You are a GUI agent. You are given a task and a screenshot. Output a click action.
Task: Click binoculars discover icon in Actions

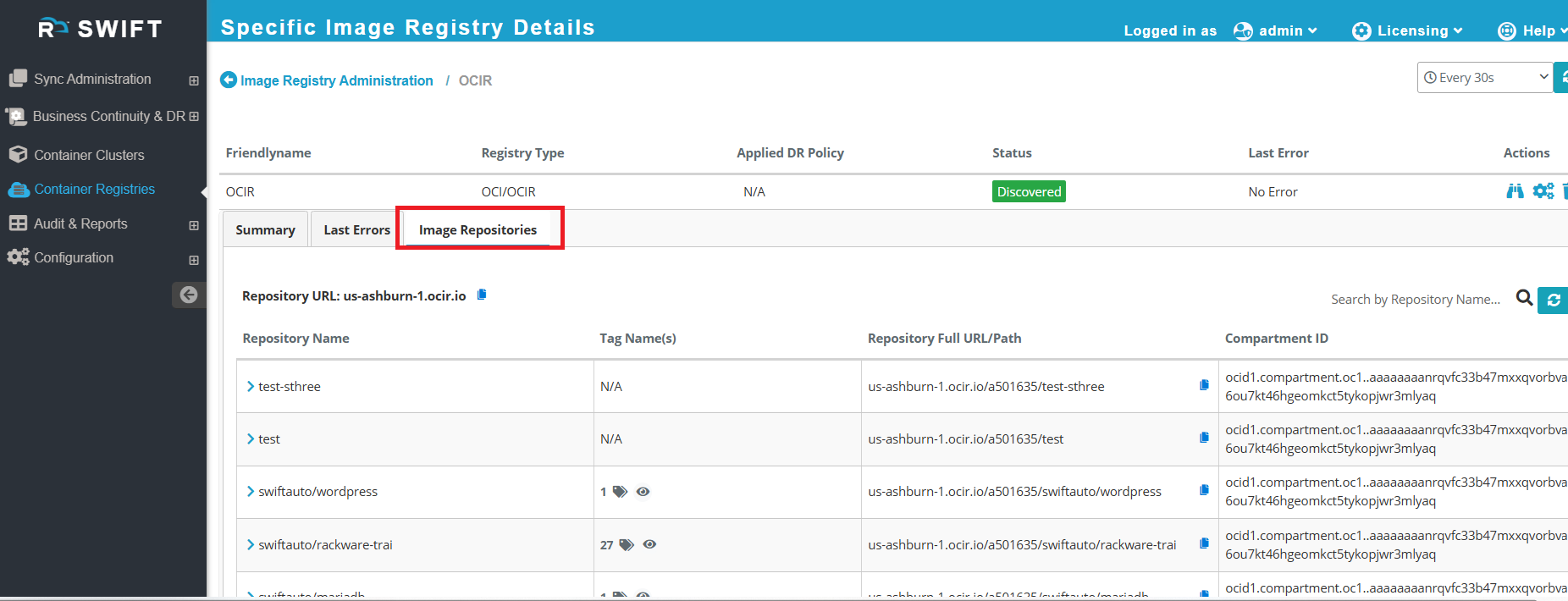(x=1515, y=191)
